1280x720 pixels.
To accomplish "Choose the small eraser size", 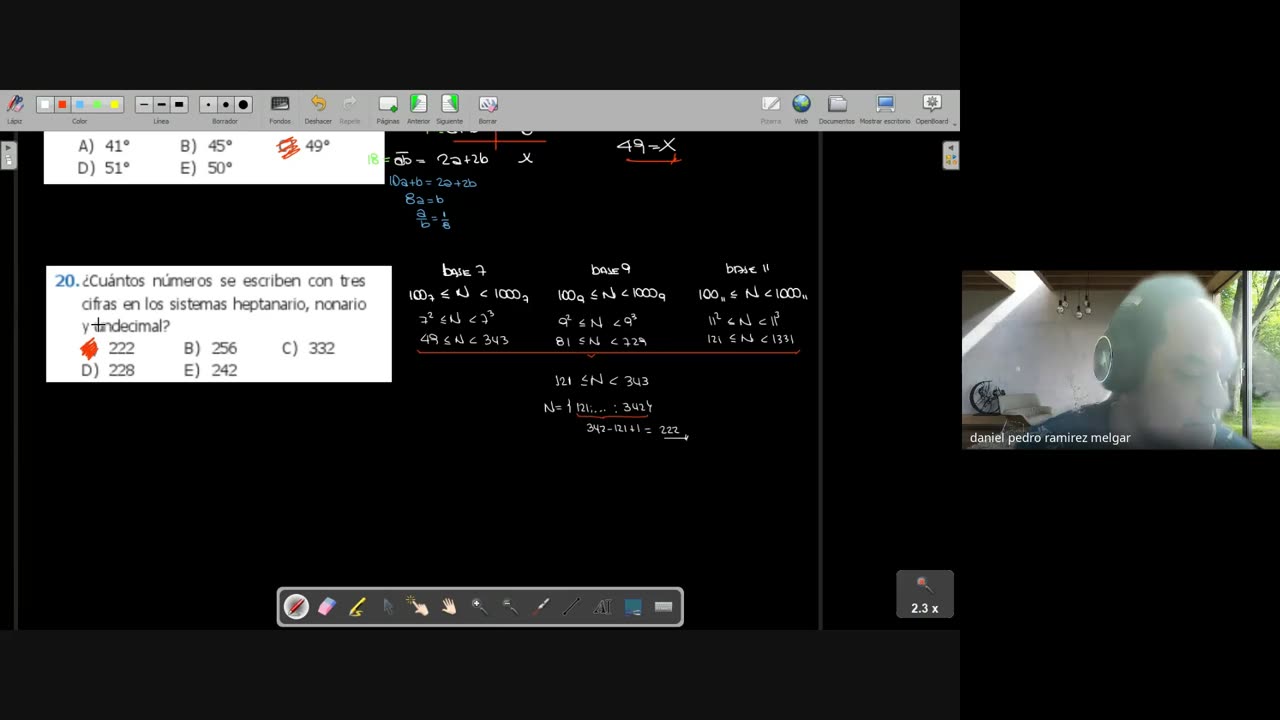I will [208, 104].
